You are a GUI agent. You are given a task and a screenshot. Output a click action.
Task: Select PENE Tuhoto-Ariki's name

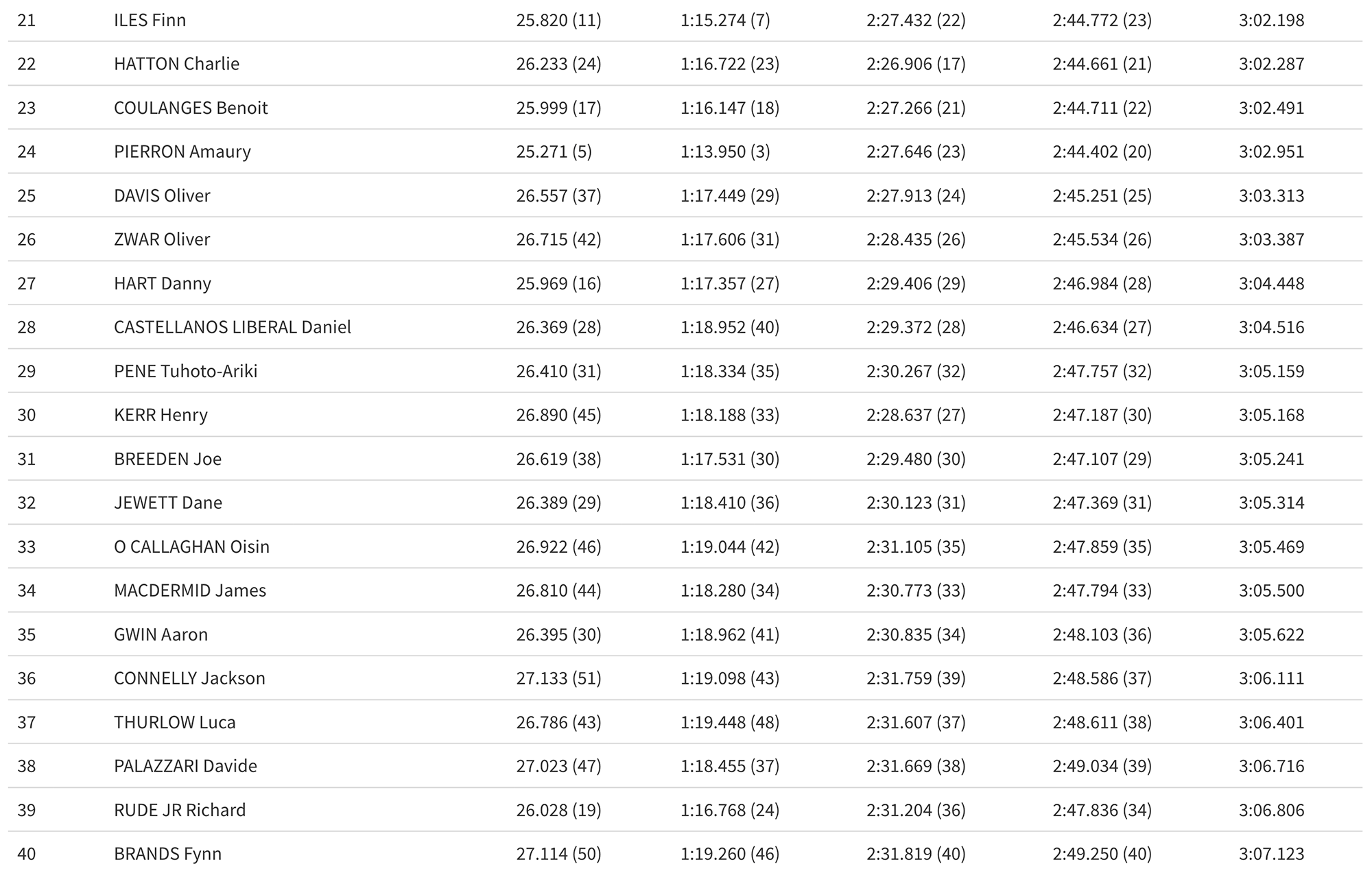click(x=185, y=371)
